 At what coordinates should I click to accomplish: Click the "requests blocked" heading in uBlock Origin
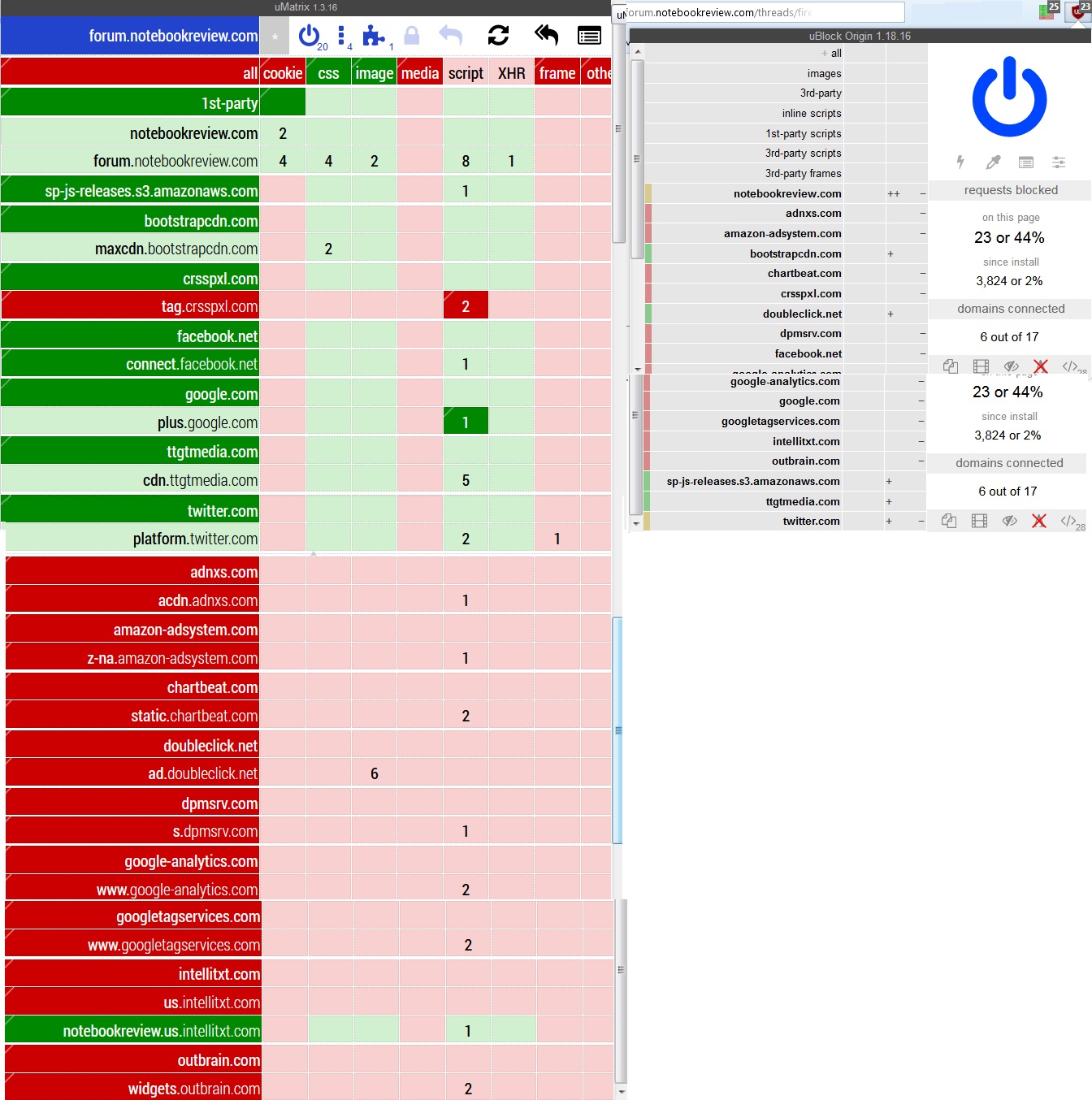click(1011, 190)
